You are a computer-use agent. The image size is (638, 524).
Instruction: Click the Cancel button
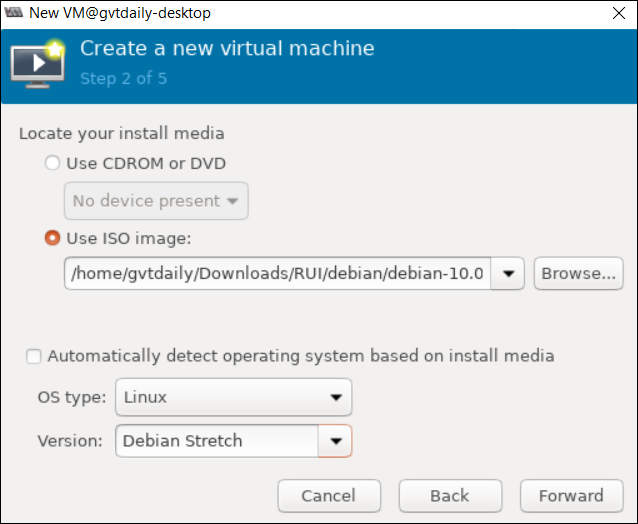[329, 496]
